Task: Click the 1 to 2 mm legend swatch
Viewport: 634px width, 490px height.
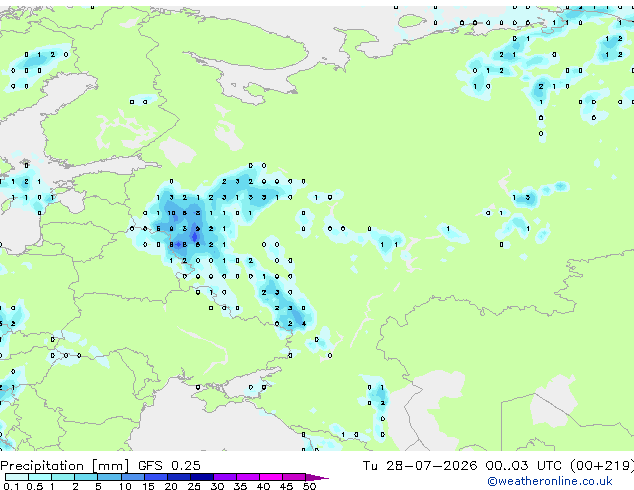Action: point(63,477)
